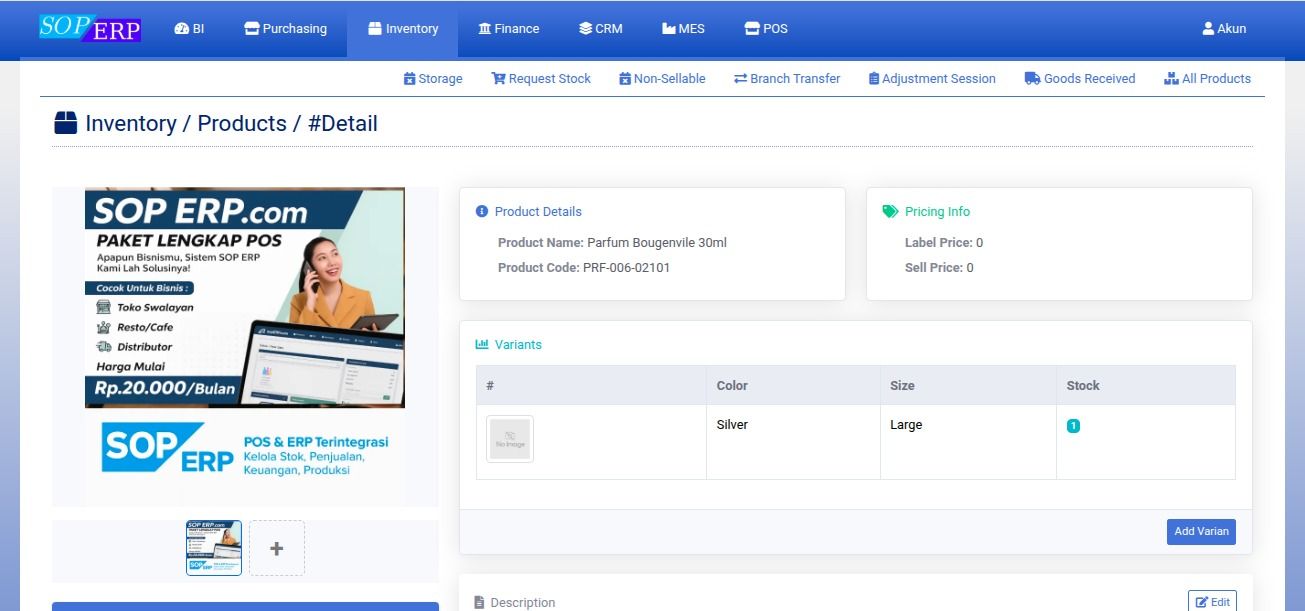Image resolution: width=1305 pixels, height=611 pixels.
Task: Select the small product image thumbnail
Action: 214,548
